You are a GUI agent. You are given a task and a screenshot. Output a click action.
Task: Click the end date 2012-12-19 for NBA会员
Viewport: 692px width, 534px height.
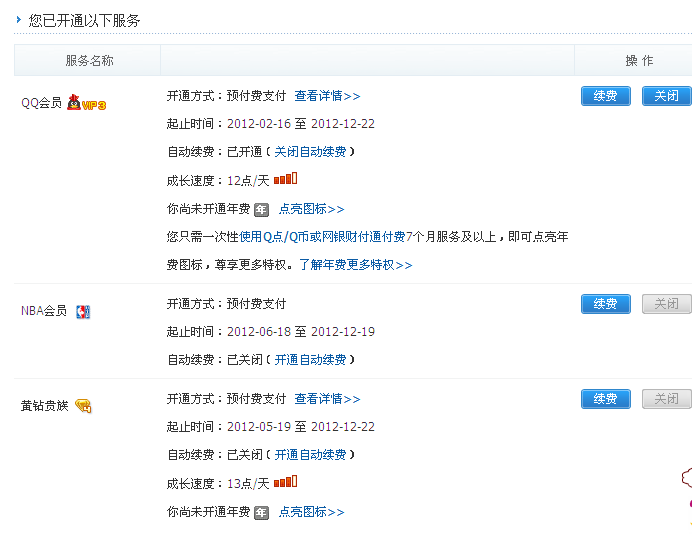click(x=343, y=331)
